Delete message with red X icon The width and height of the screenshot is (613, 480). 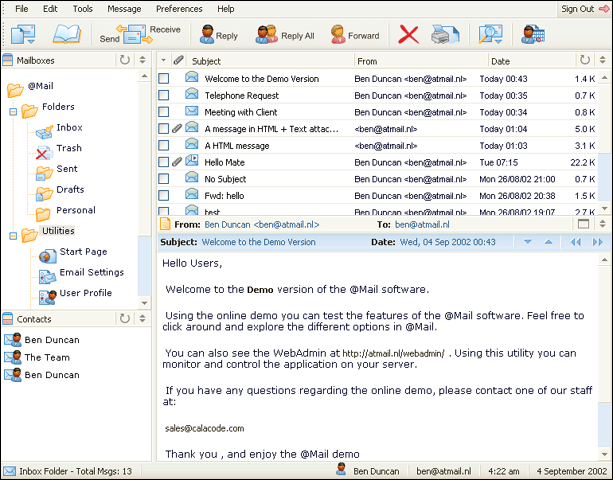click(x=408, y=35)
